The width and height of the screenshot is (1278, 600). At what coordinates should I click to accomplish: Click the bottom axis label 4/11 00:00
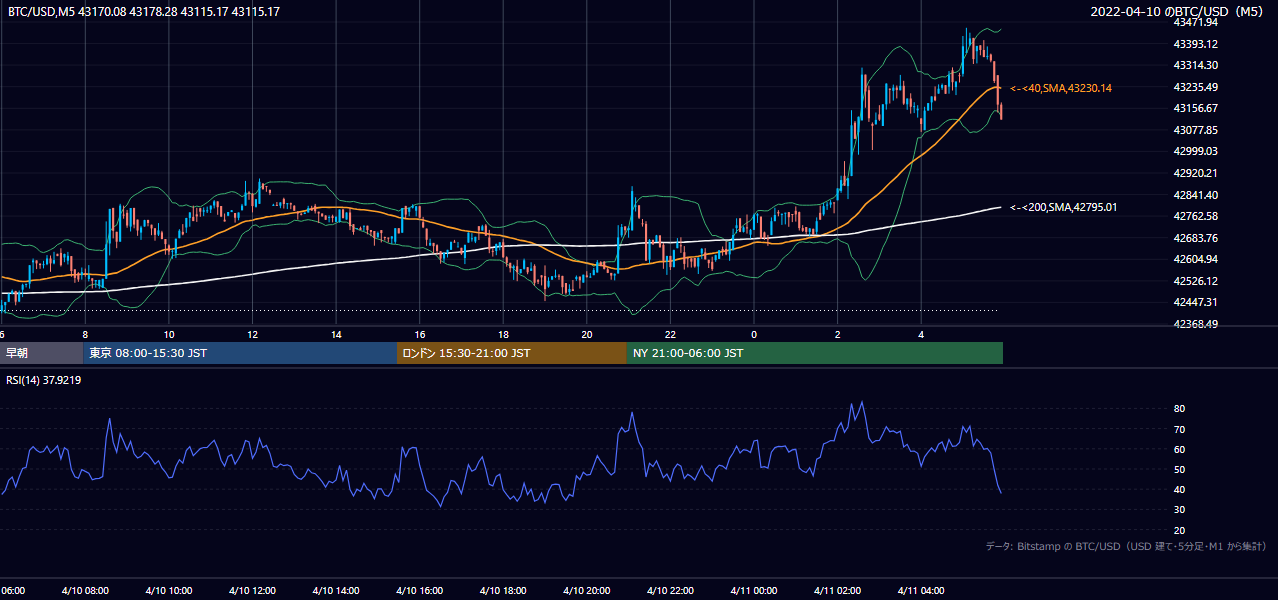pyautogui.click(x=754, y=591)
